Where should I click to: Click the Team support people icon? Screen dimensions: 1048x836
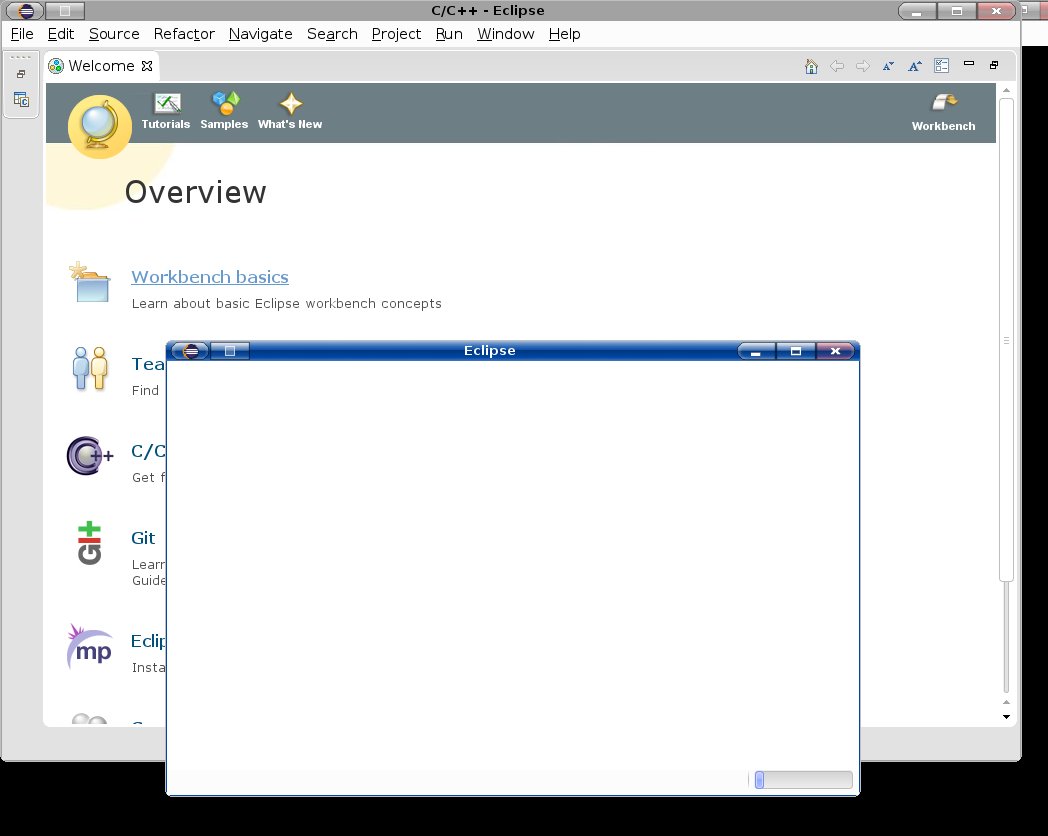90,368
